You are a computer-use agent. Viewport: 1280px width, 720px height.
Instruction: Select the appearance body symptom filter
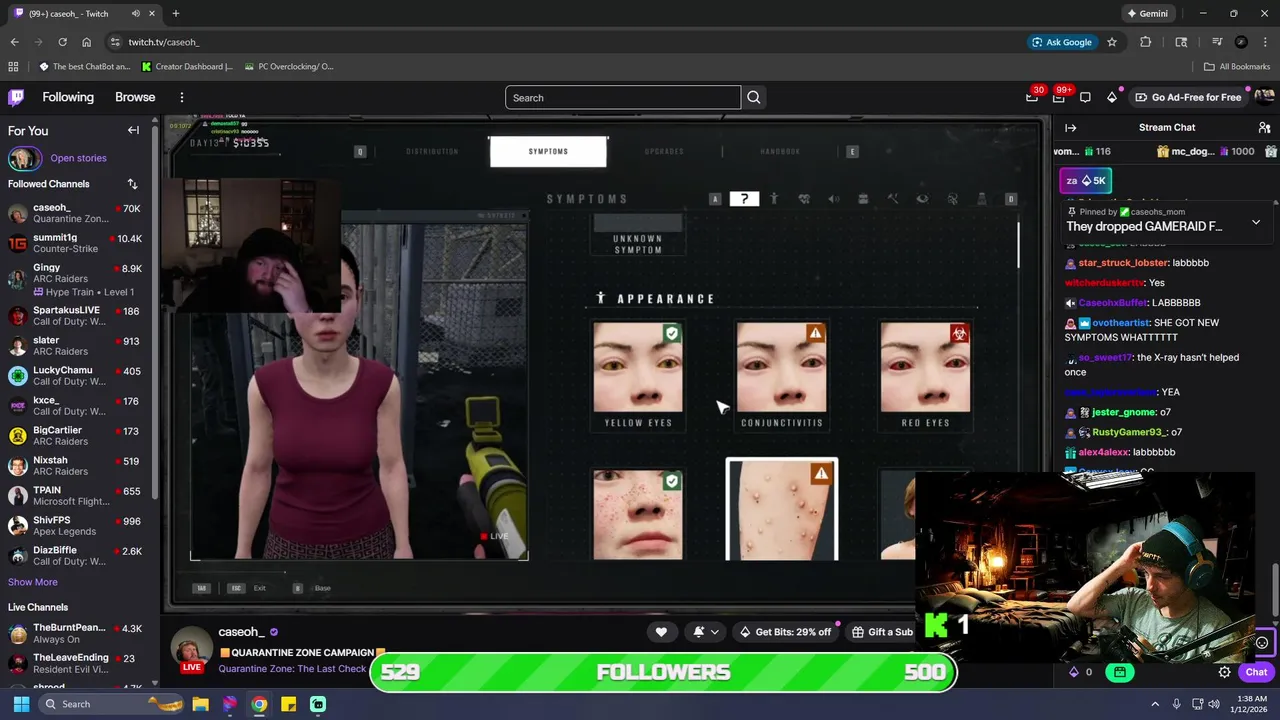[x=773, y=199]
